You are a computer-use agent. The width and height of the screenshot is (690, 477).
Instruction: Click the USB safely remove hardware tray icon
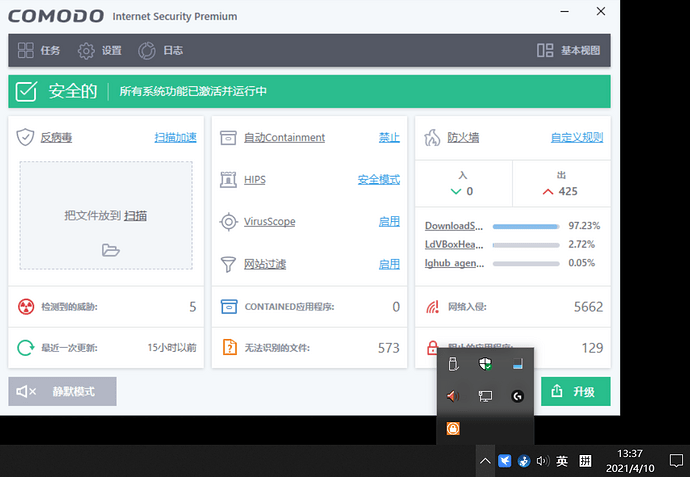tap(453, 364)
